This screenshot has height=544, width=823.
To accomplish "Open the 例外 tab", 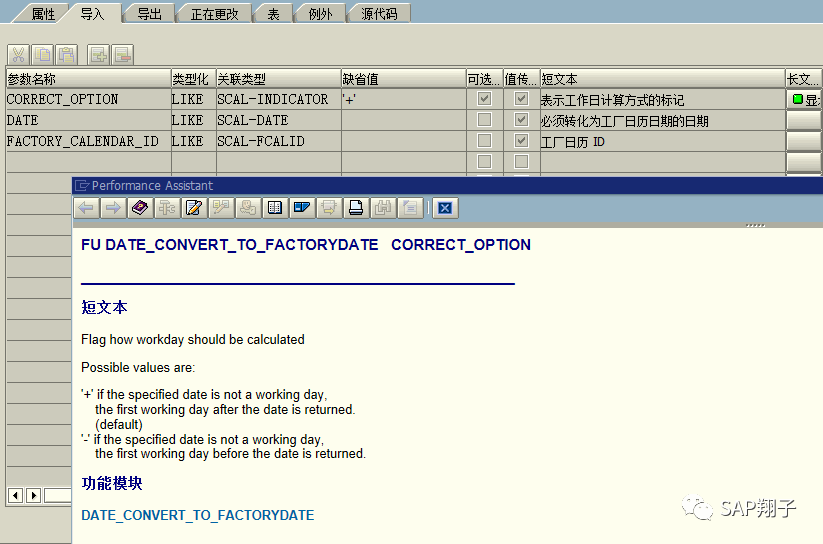I will pyautogui.click(x=321, y=14).
